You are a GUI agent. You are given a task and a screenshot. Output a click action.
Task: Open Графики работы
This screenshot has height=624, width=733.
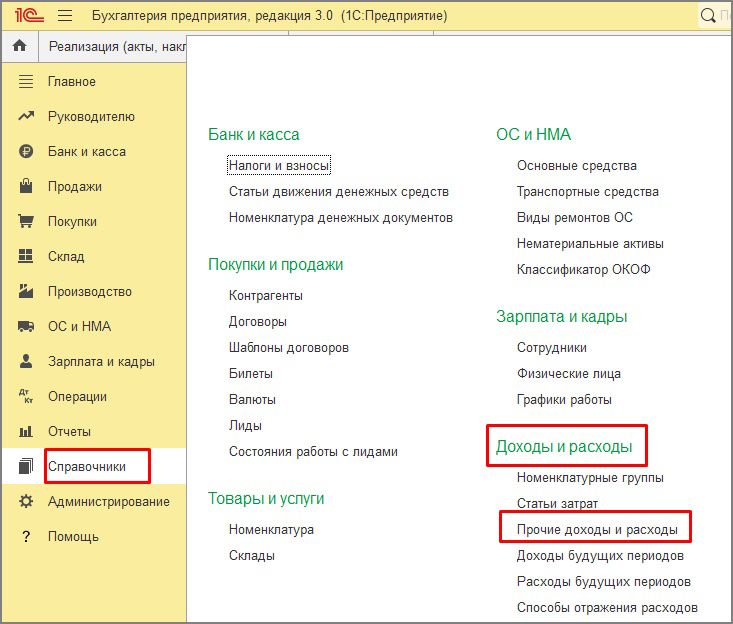[564, 400]
